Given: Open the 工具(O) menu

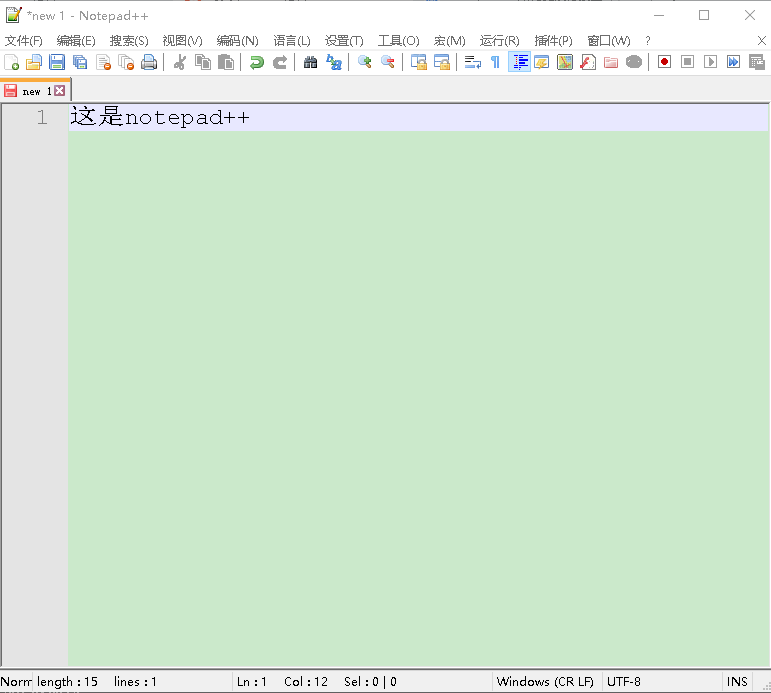Looking at the screenshot, I should [x=398, y=41].
